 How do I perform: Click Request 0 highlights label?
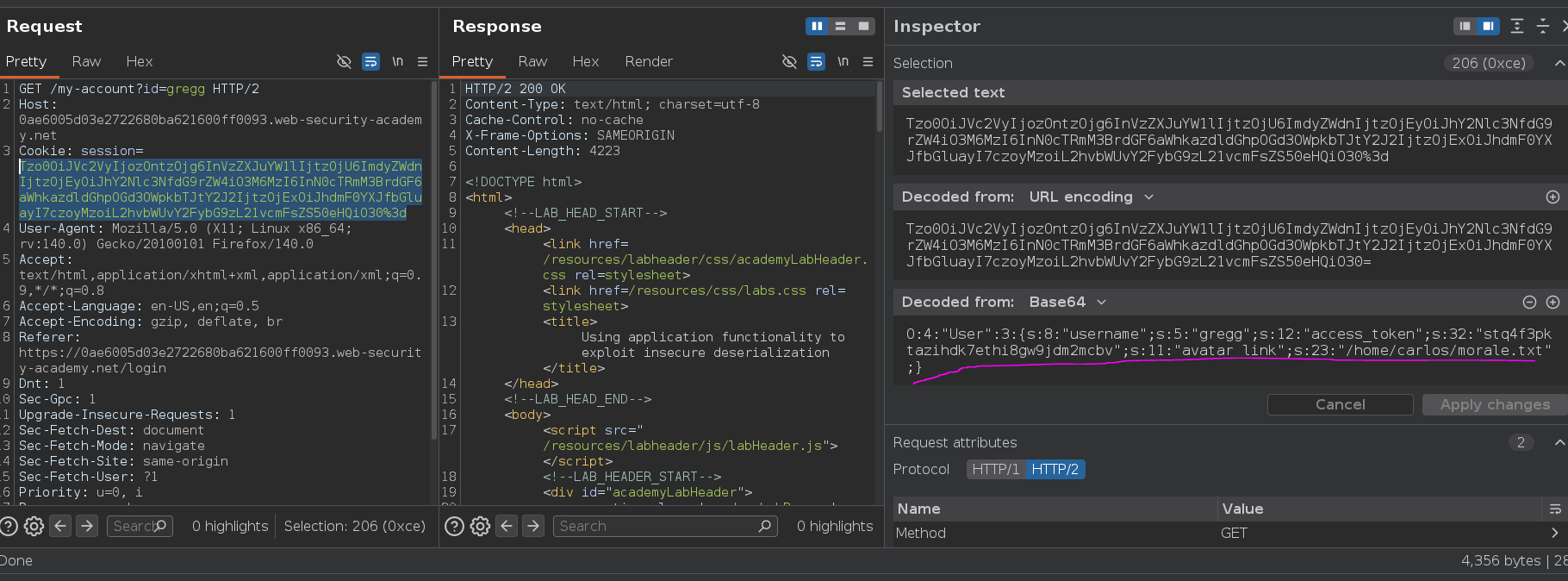point(230,526)
